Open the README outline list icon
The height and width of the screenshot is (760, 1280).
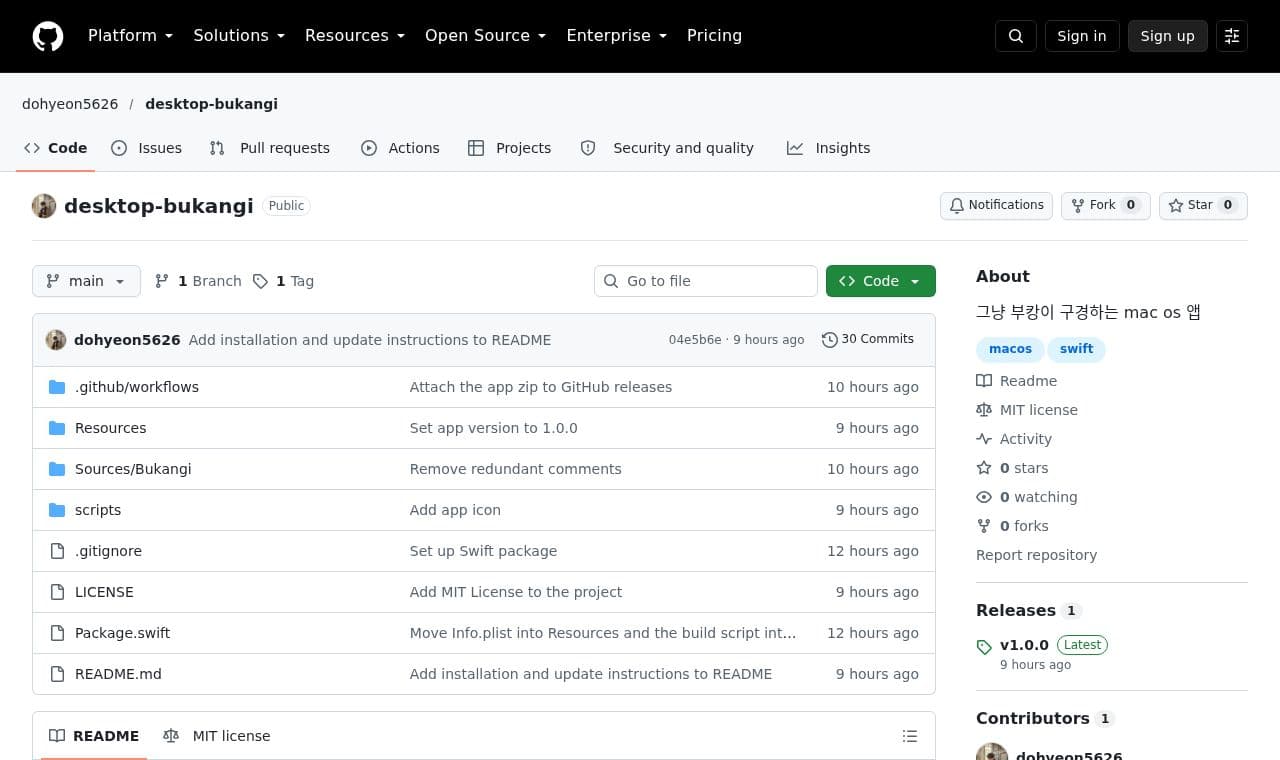click(910, 736)
